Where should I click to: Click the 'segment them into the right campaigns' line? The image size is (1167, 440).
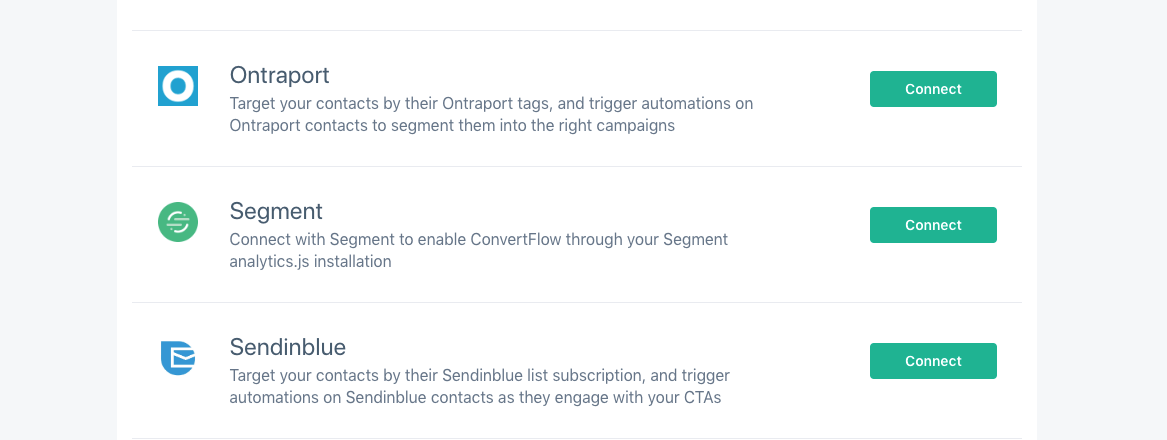coord(452,126)
